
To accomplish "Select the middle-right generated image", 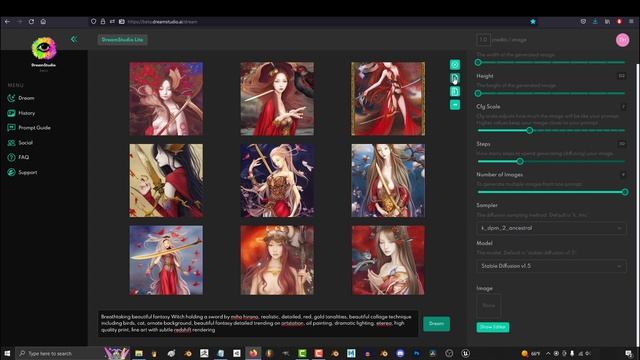I will click(x=388, y=180).
